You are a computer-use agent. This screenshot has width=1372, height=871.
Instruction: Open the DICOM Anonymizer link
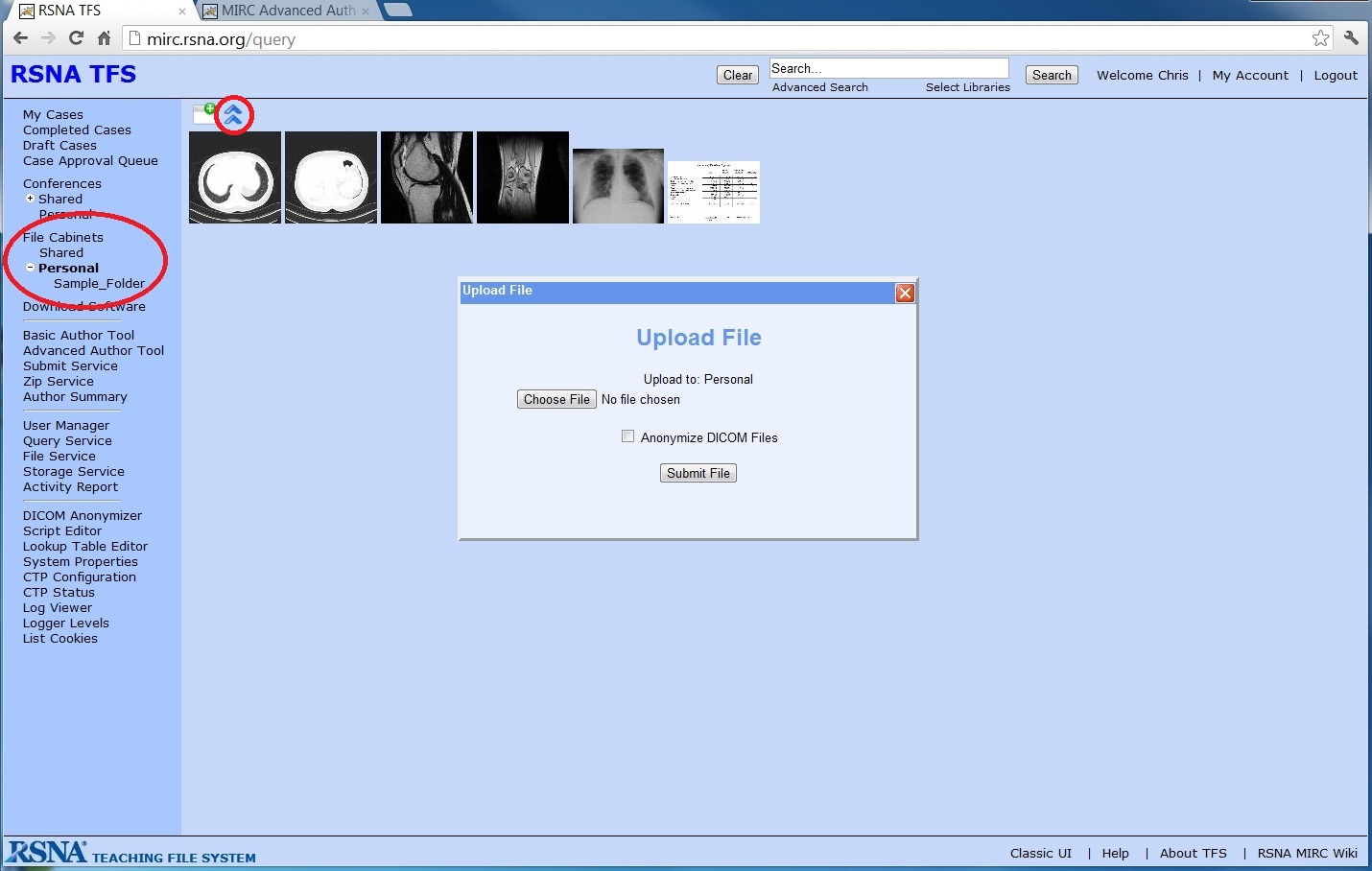click(83, 515)
